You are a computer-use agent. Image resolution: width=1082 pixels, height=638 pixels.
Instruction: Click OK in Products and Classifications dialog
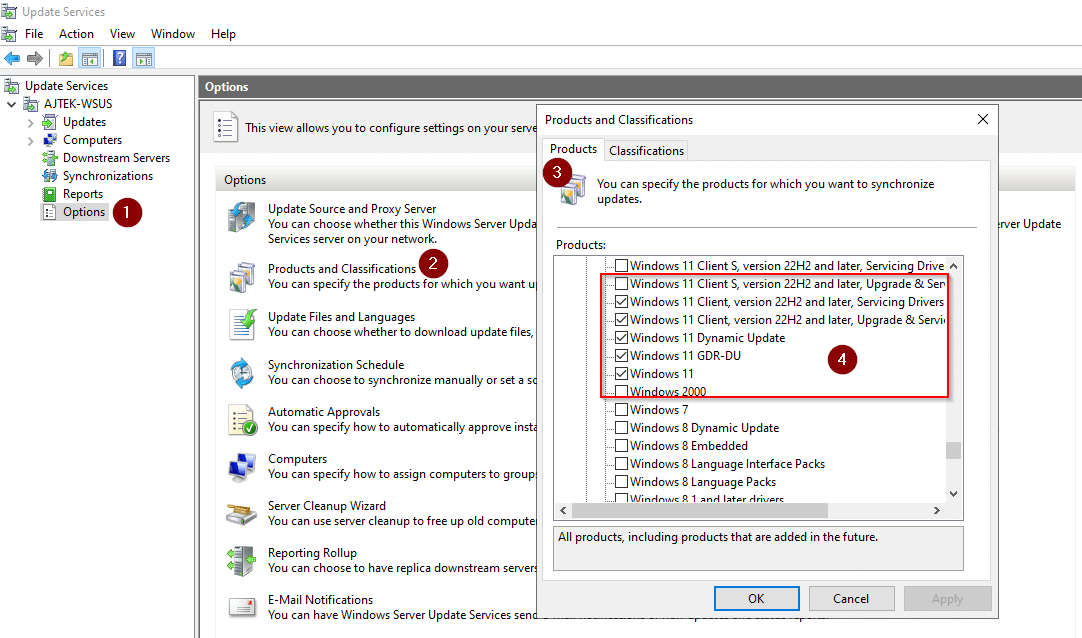(756, 599)
